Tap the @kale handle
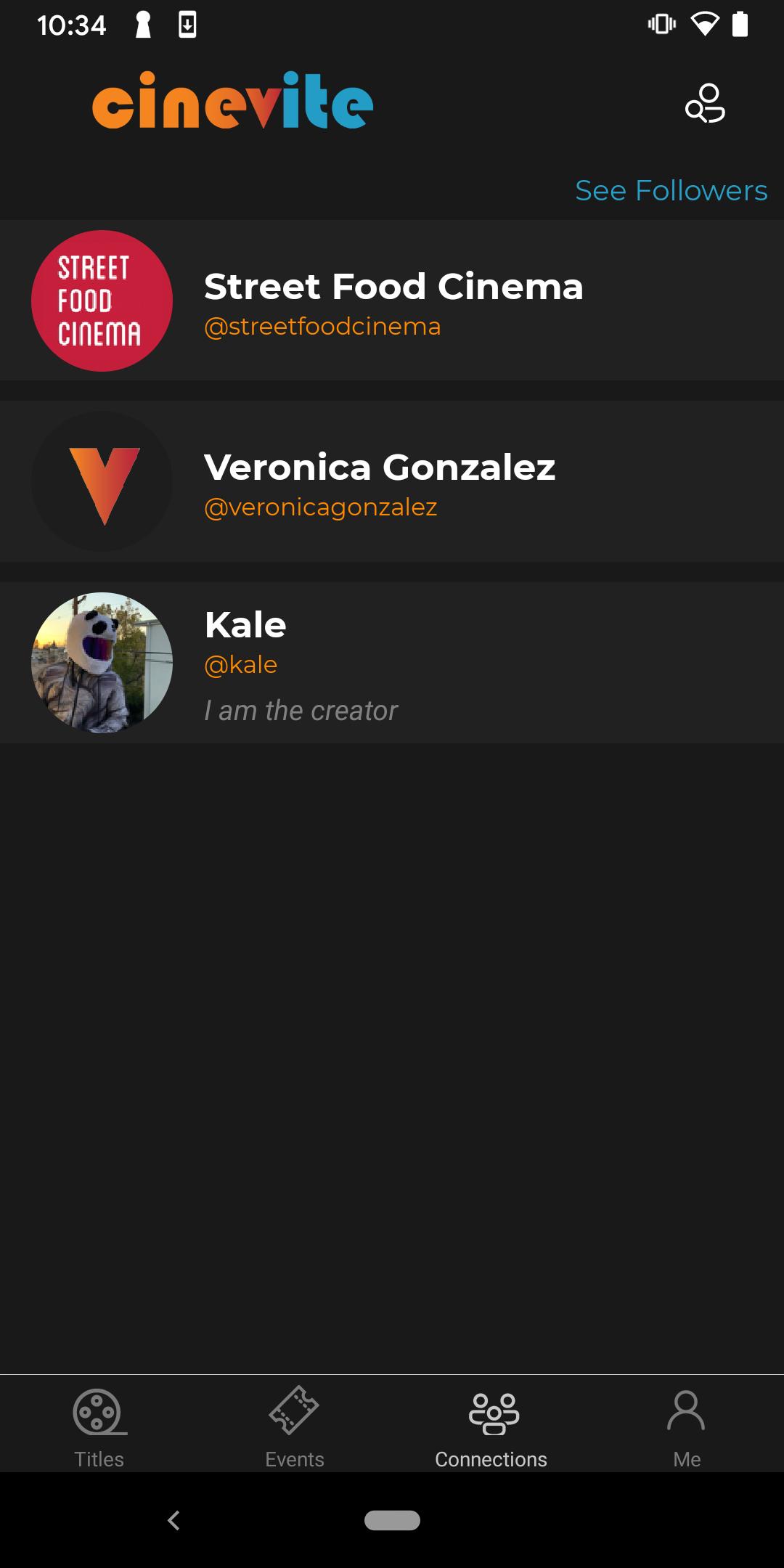This screenshot has height=1568, width=784. (x=240, y=665)
